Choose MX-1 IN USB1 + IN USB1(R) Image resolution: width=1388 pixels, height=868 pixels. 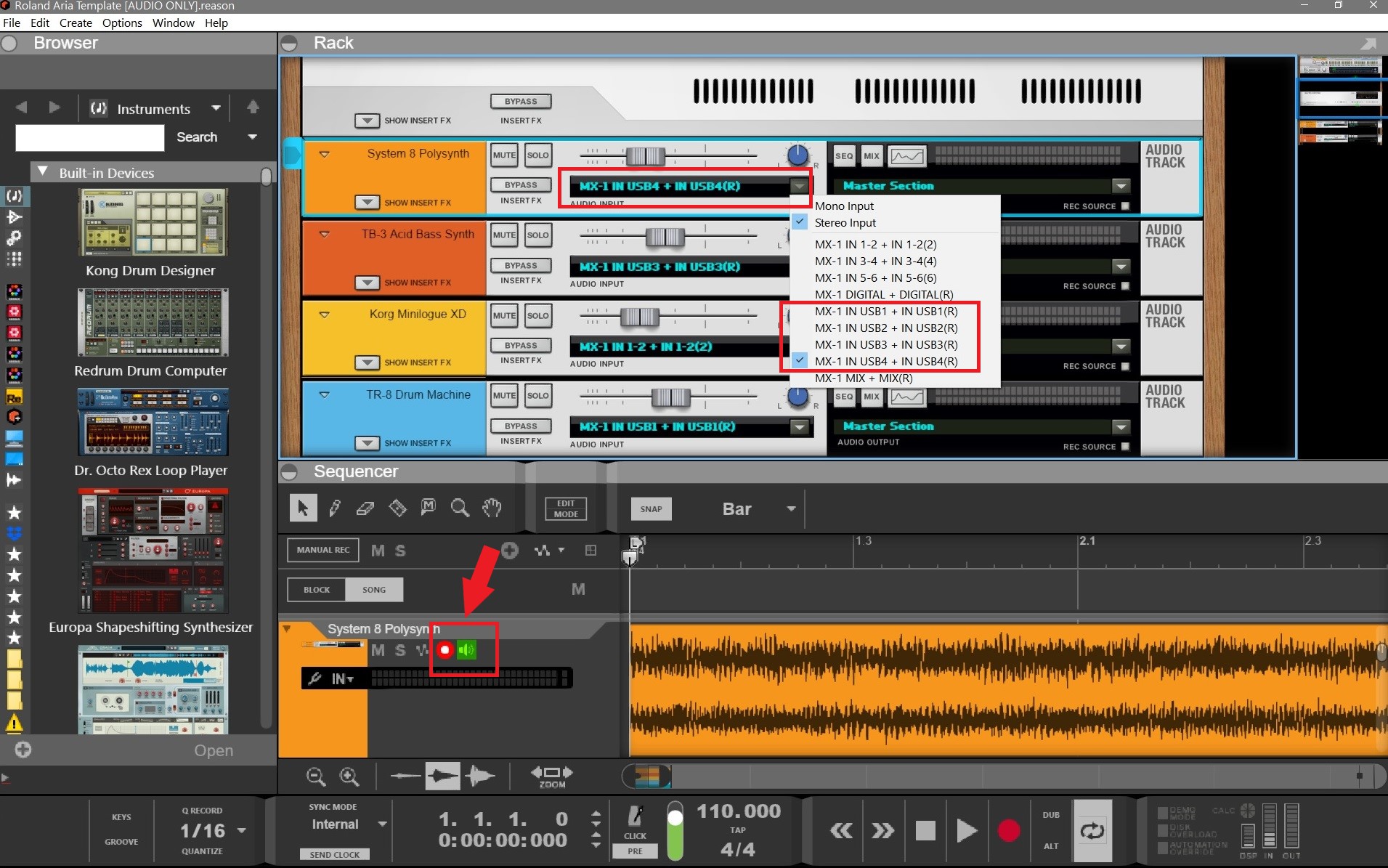(x=886, y=312)
